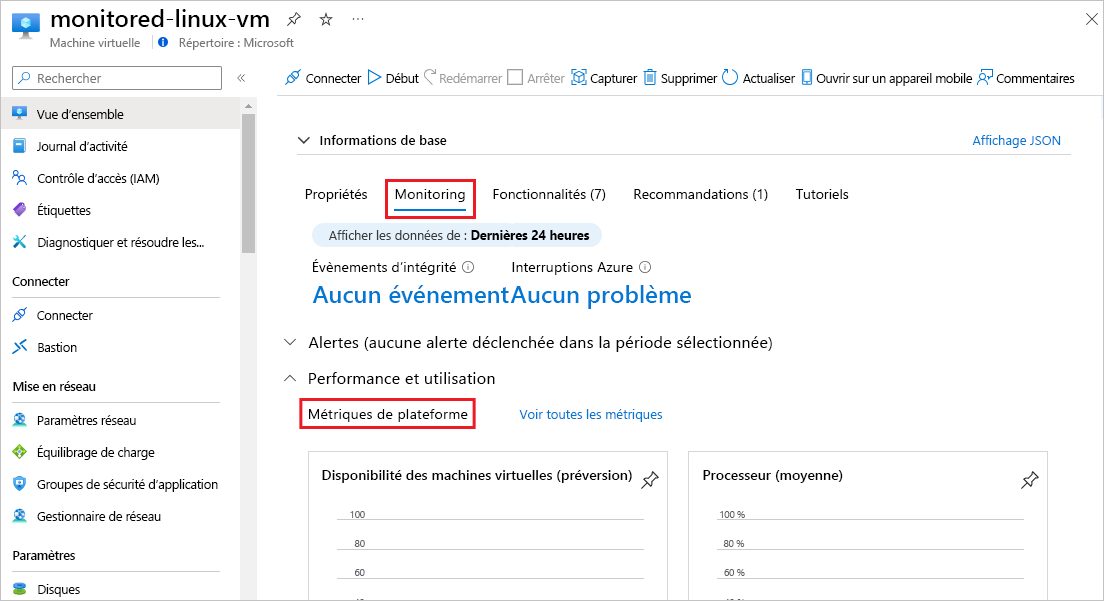Click Supprimer to delete the VM

point(680,78)
